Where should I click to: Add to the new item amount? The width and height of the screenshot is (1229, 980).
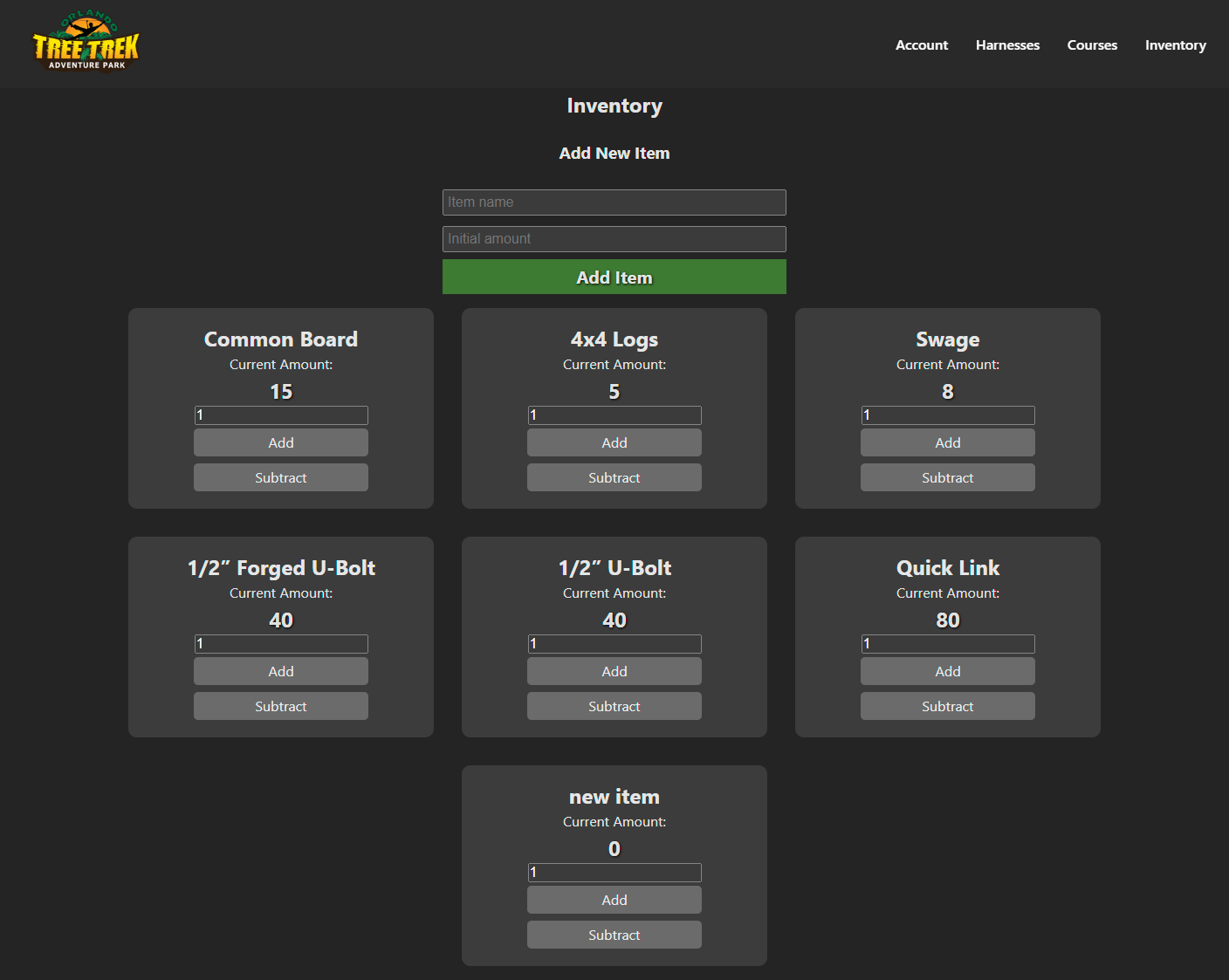pyautogui.click(x=614, y=900)
